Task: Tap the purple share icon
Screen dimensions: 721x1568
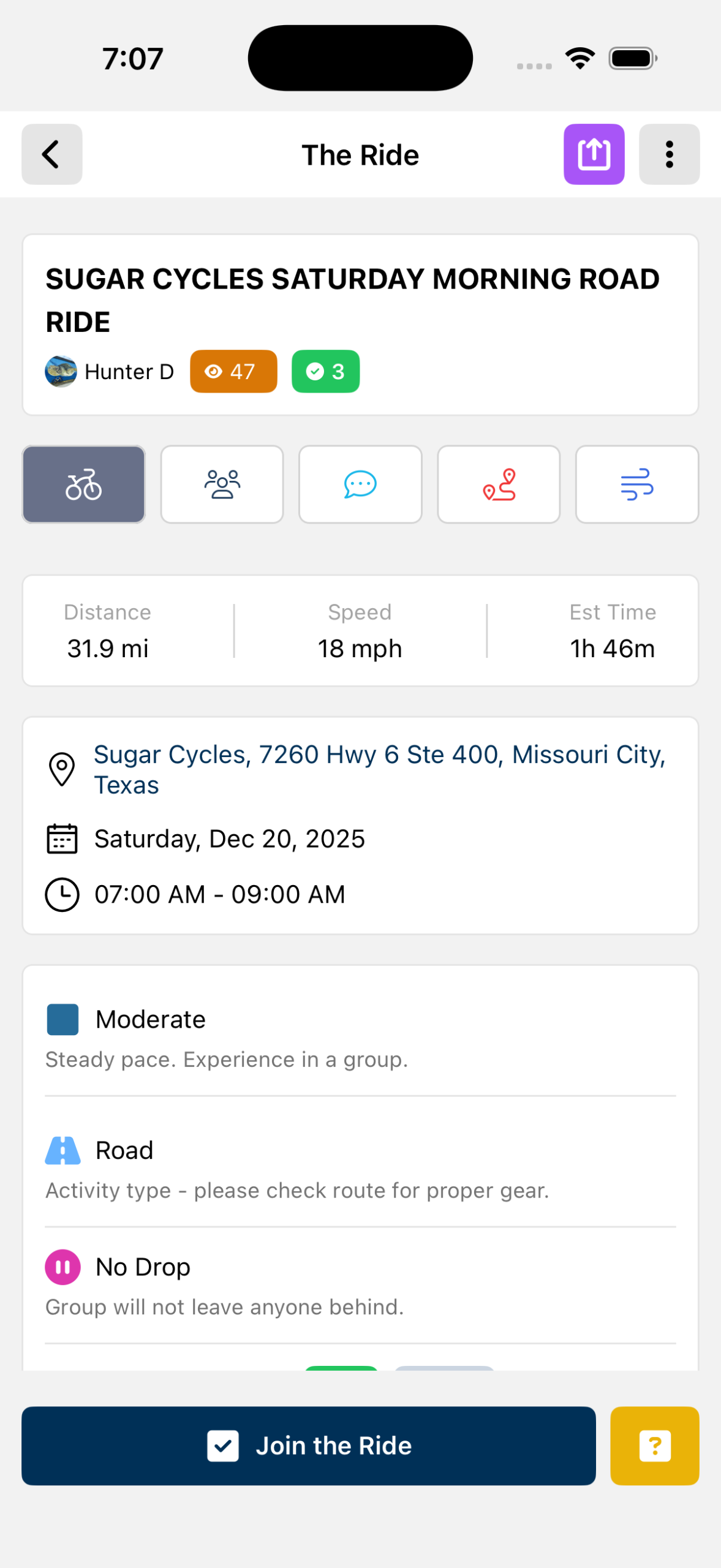Action: click(594, 154)
